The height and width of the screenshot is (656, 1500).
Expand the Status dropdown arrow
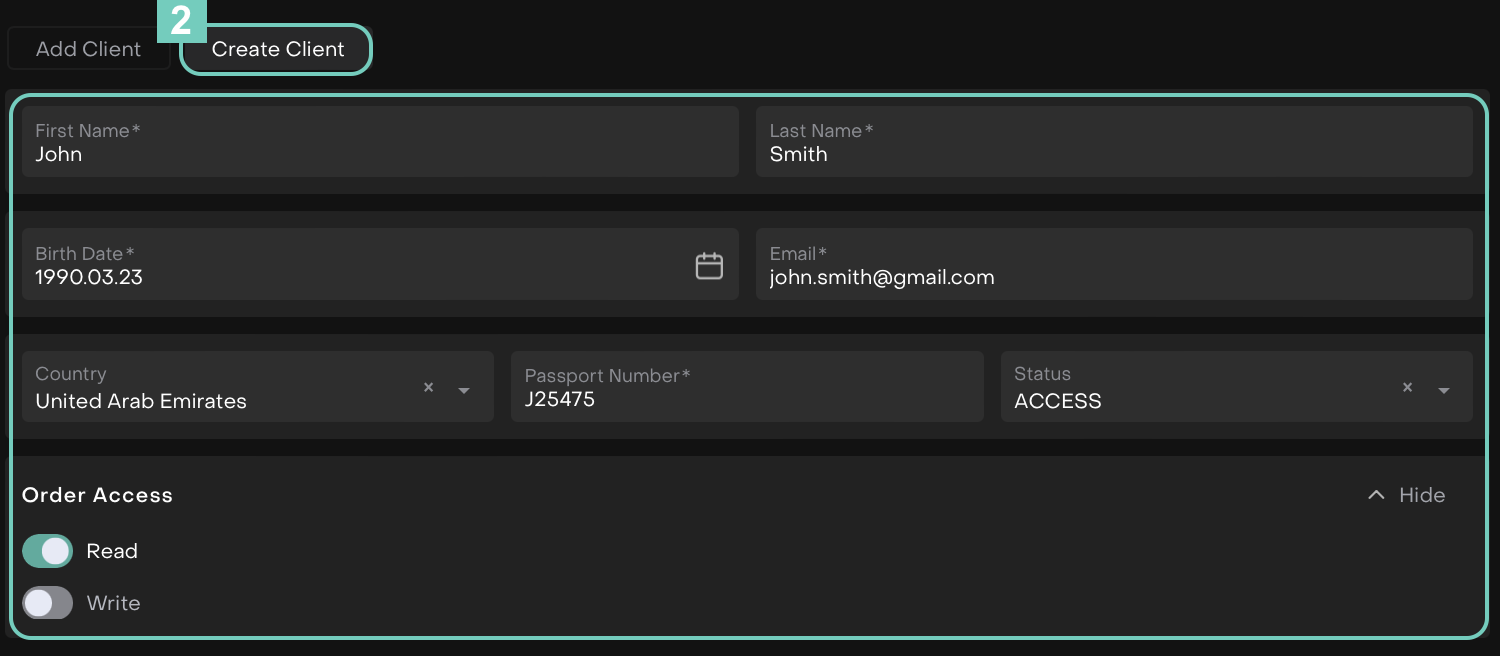coord(1444,390)
